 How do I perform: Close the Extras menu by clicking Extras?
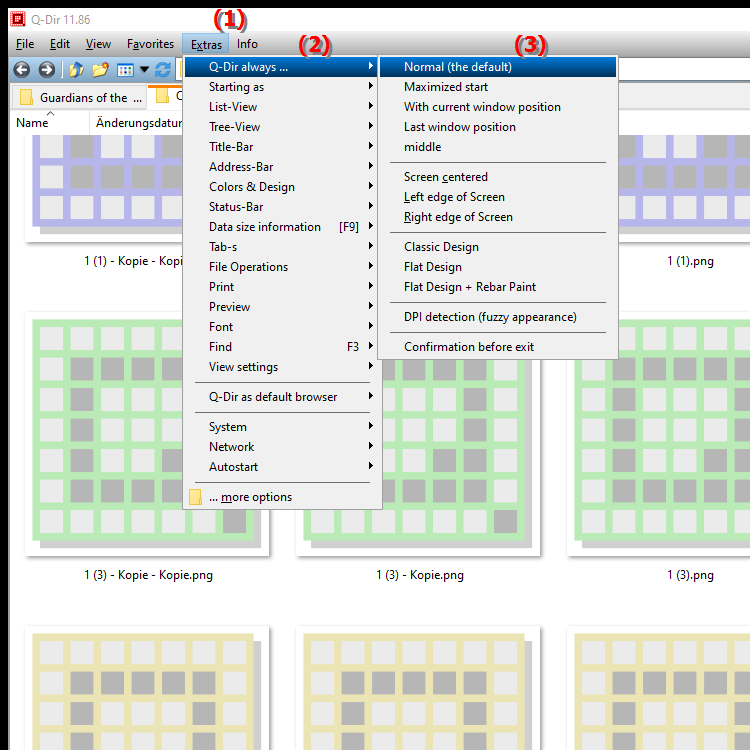[x=206, y=44]
